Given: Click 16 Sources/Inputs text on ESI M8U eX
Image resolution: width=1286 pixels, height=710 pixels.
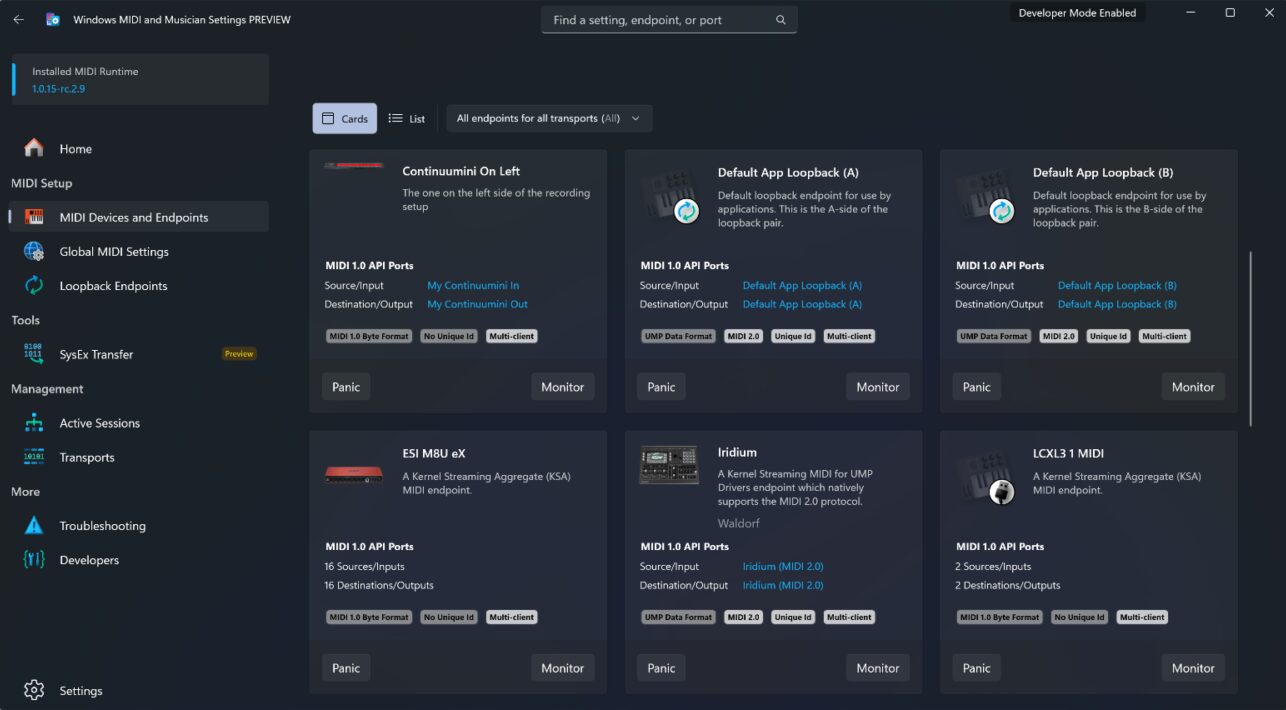Looking at the screenshot, I should tap(365, 567).
